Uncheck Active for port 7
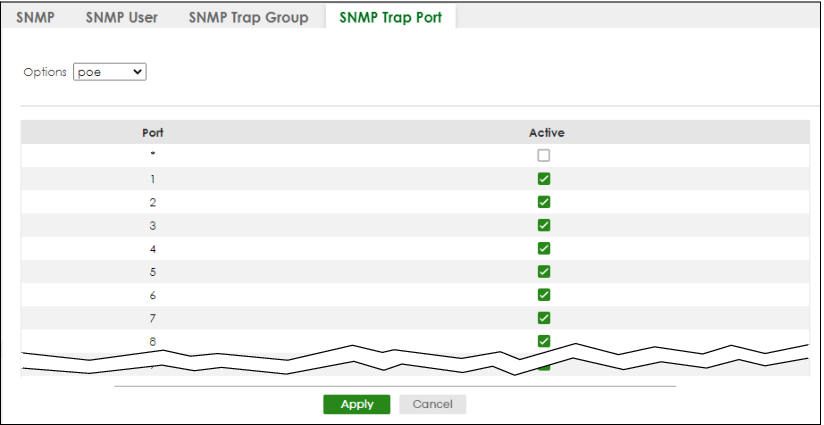 (x=544, y=318)
